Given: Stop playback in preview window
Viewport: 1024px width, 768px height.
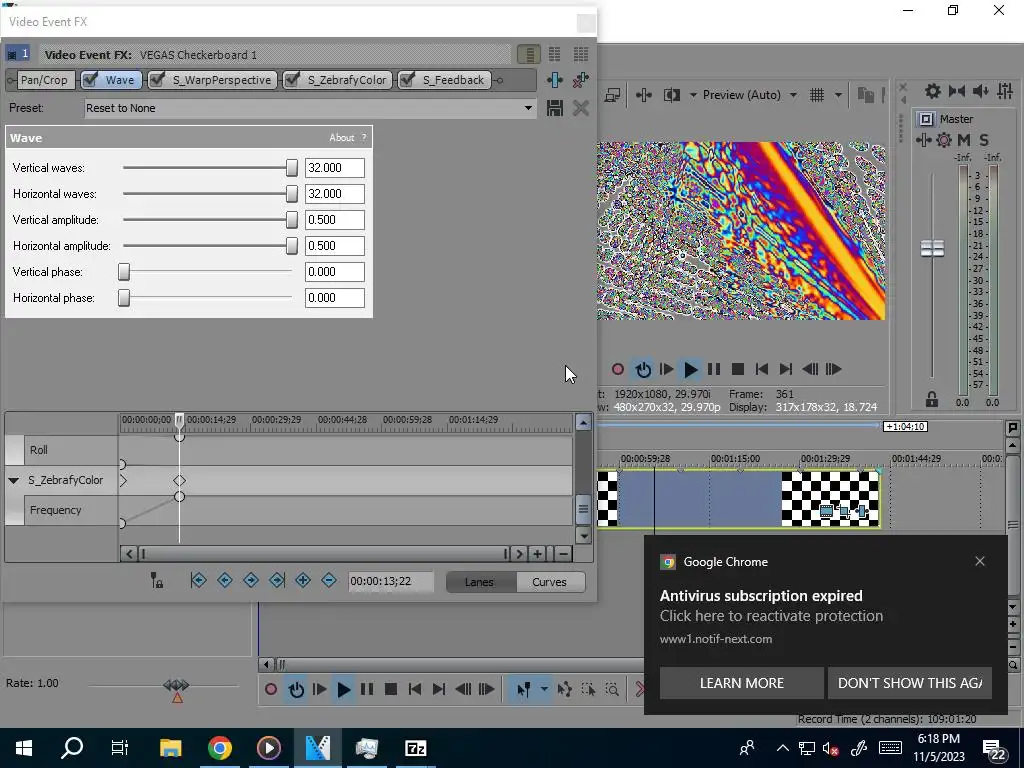Looking at the screenshot, I should 738,370.
